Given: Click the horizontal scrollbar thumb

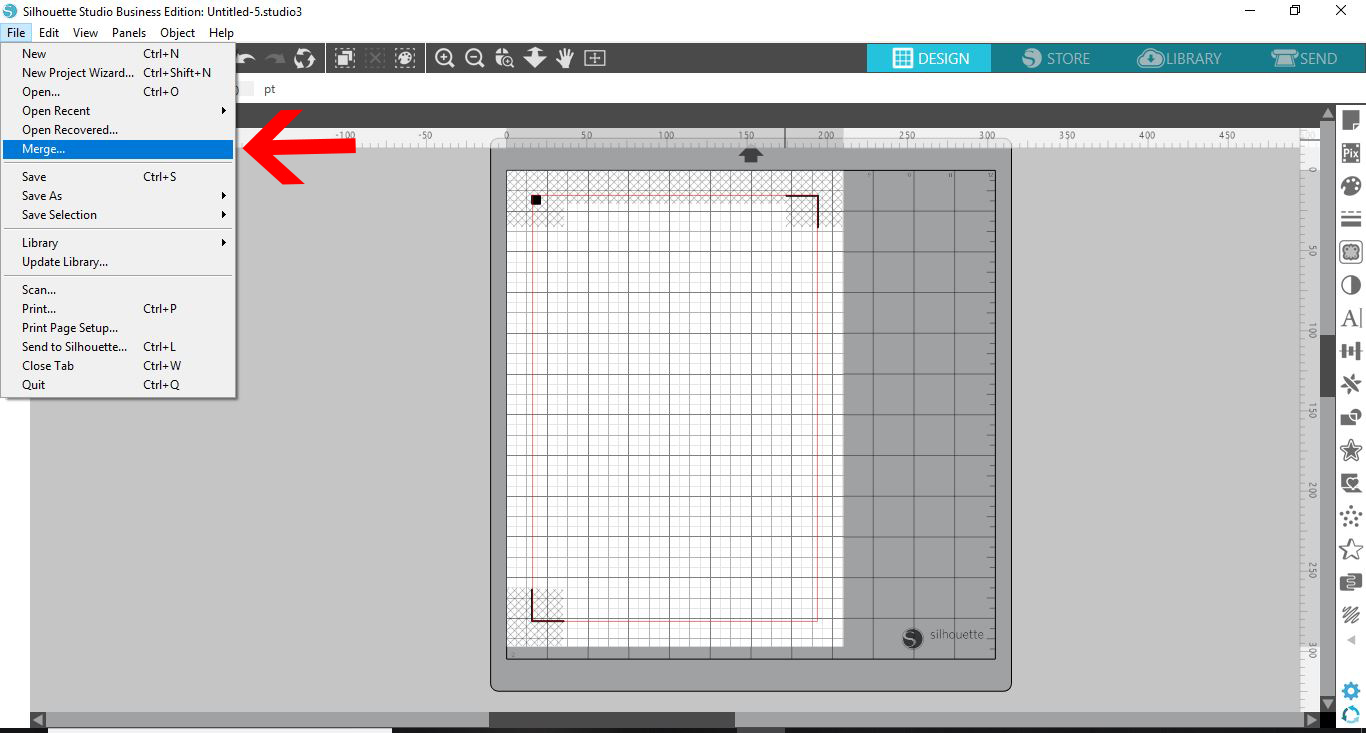Looking at the screenshot, I should point(611,720).
